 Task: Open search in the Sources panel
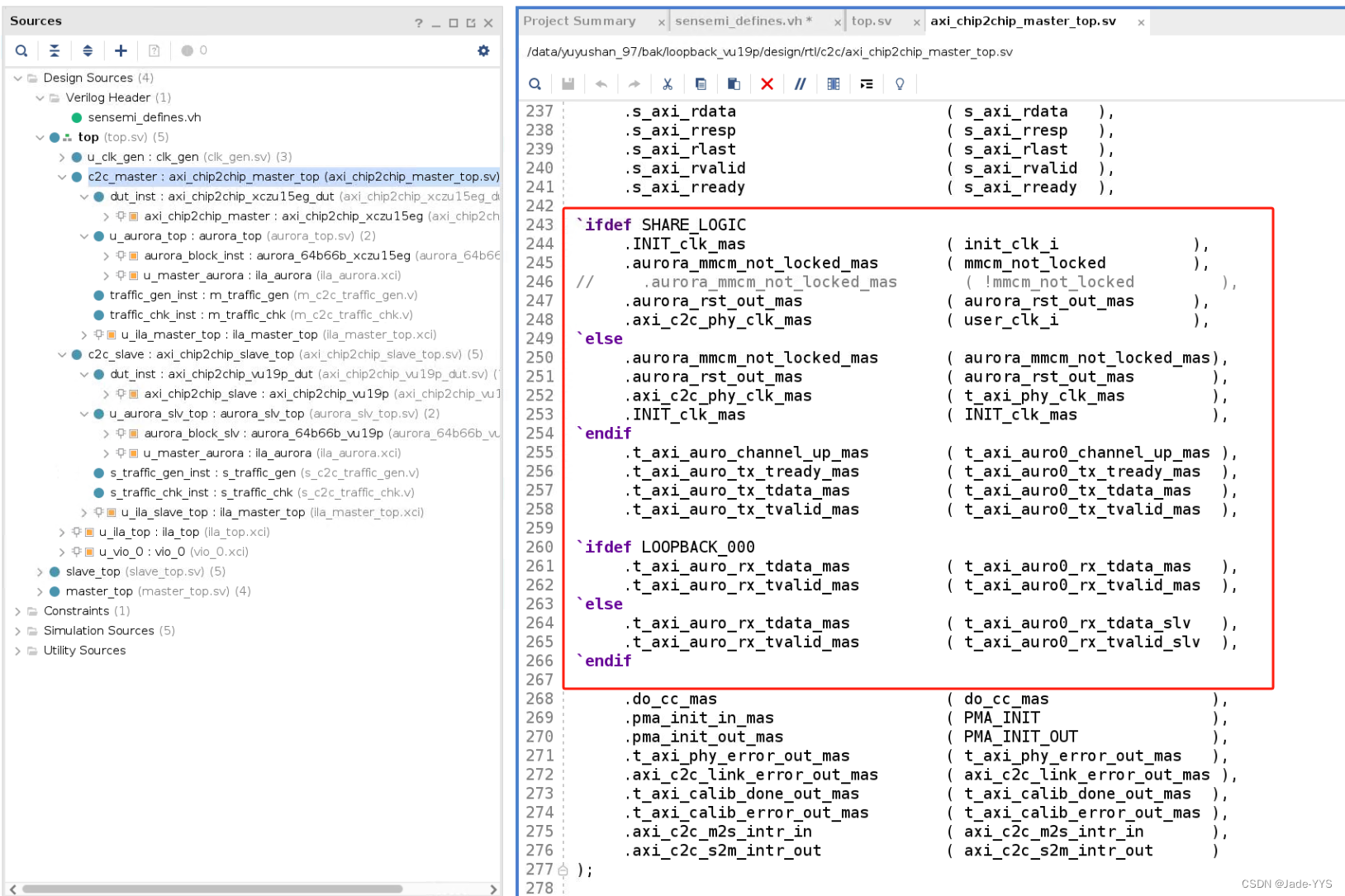[21, 50]
